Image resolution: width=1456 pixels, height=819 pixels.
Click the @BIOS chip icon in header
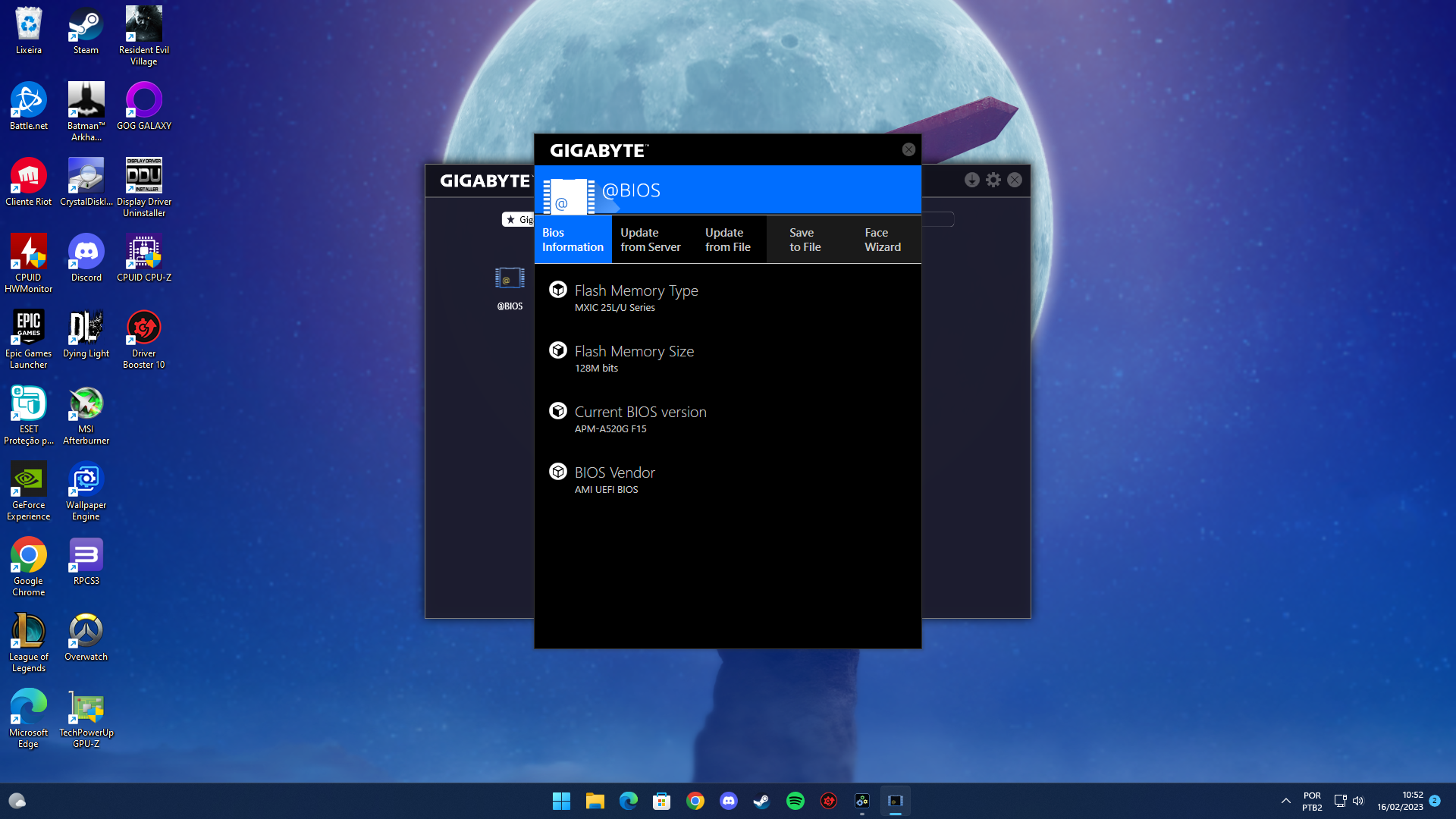point(569,196)
